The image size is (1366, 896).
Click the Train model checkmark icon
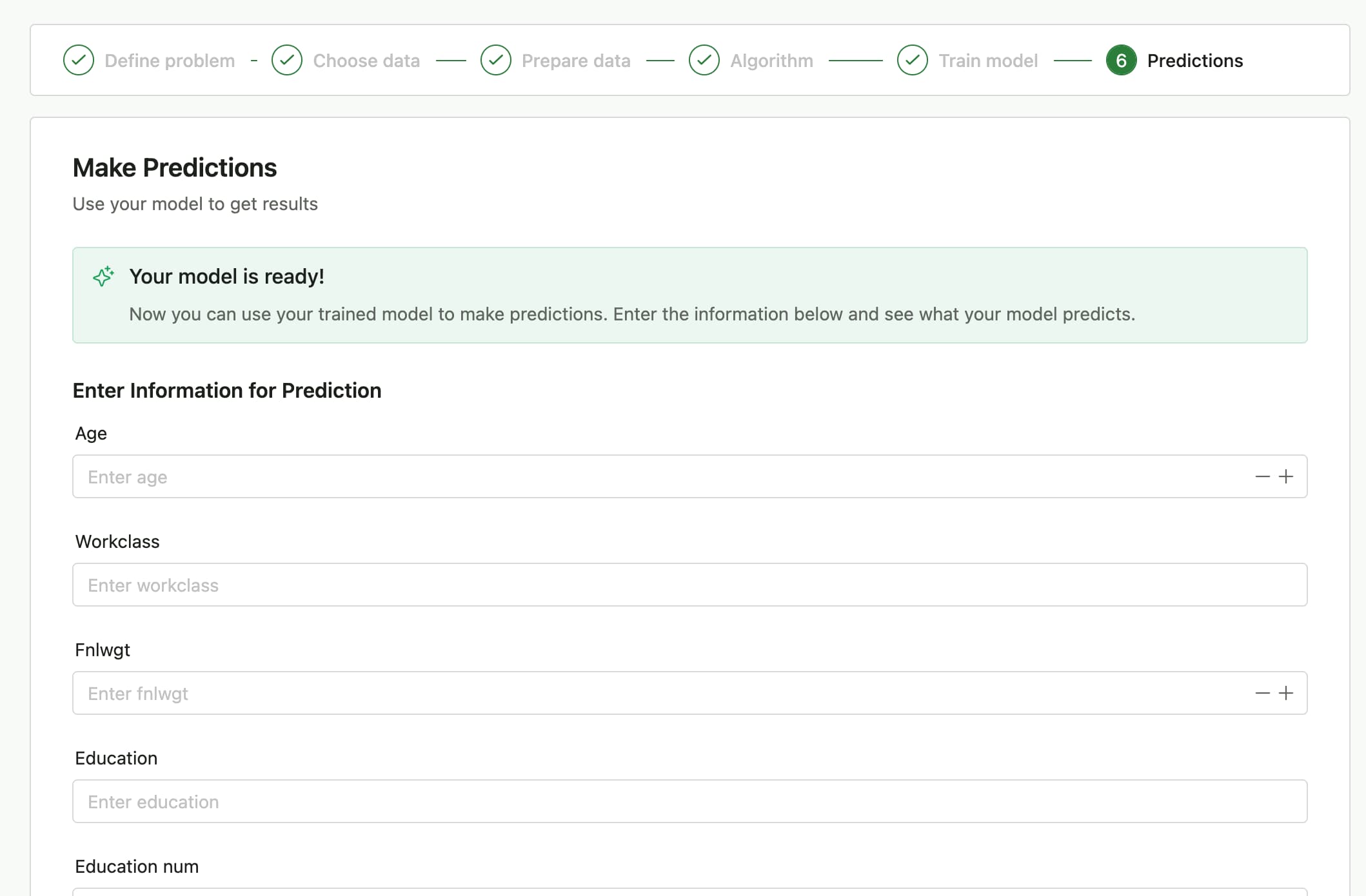pyautogui.click(x=913, y=61)
